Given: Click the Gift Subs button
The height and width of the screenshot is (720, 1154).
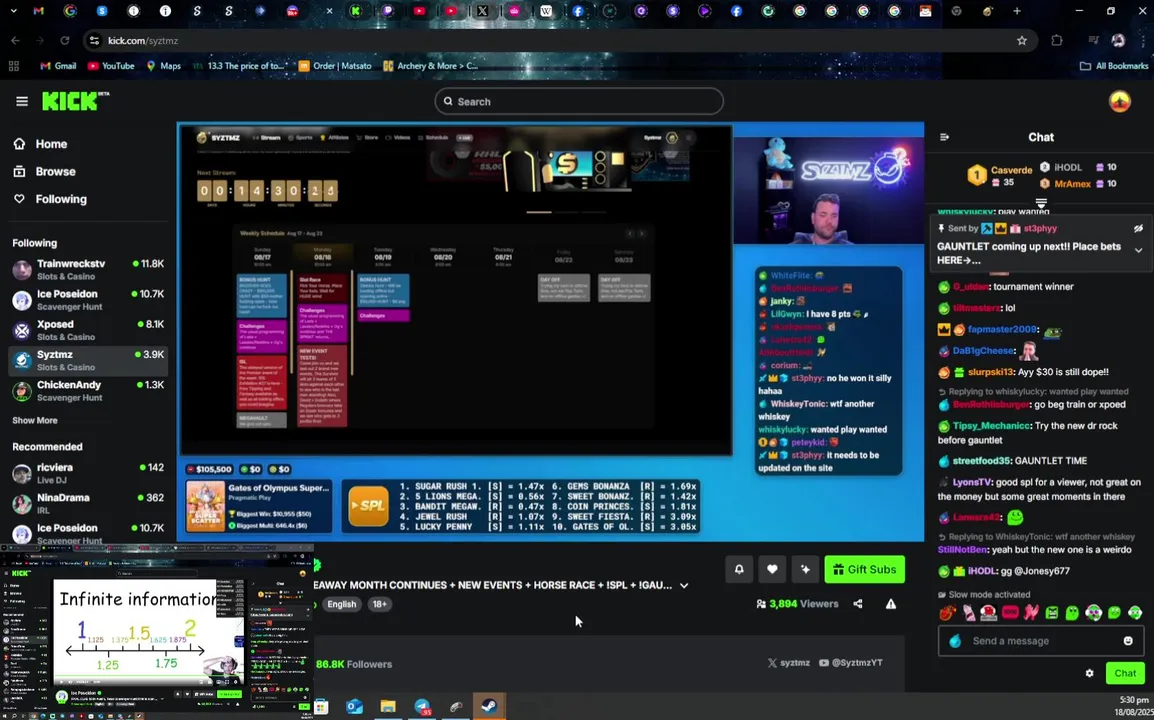Looking at the screenshot, I should 865,569.
